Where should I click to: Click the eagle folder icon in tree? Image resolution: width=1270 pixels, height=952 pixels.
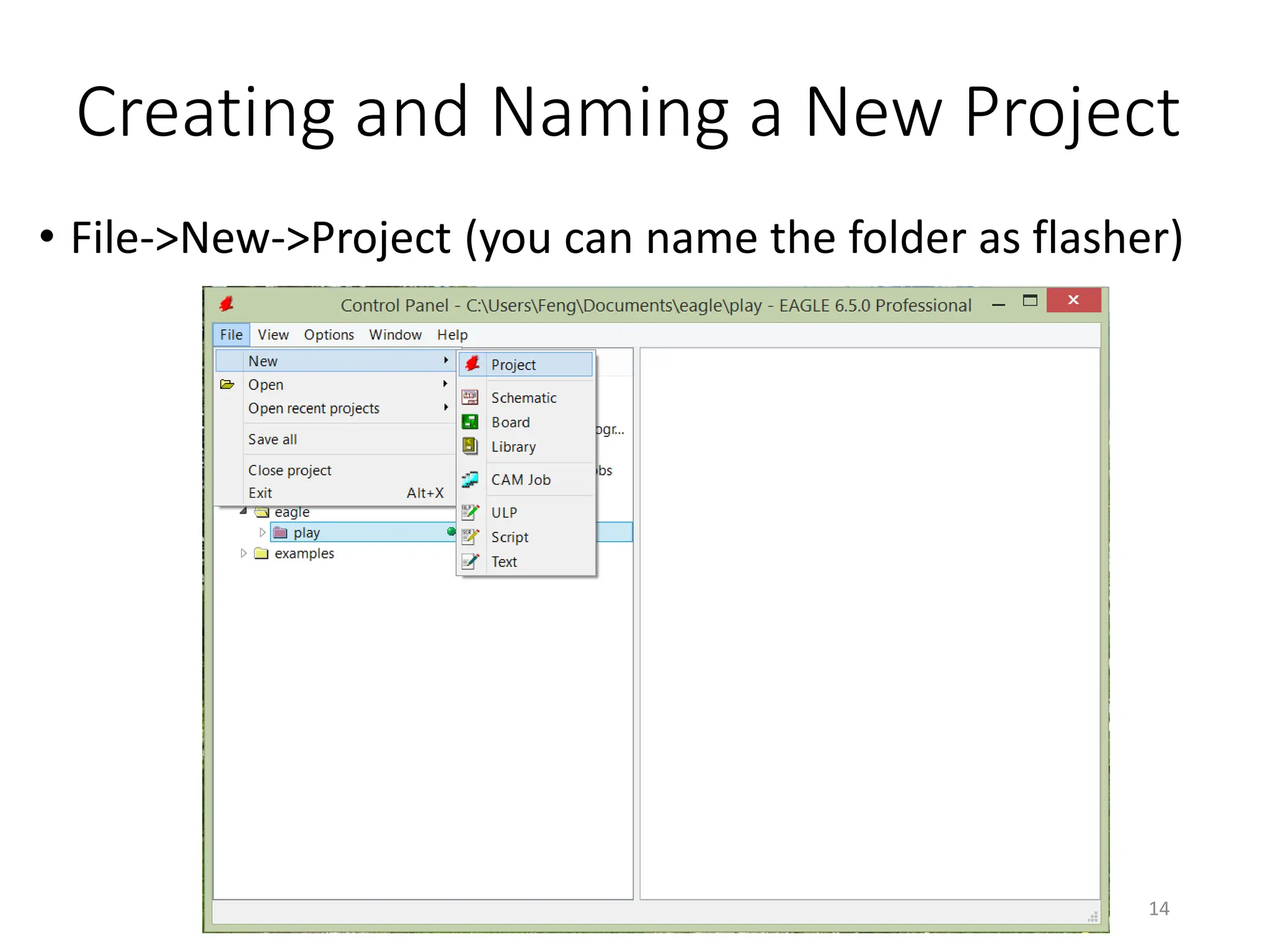pos(262,512)
